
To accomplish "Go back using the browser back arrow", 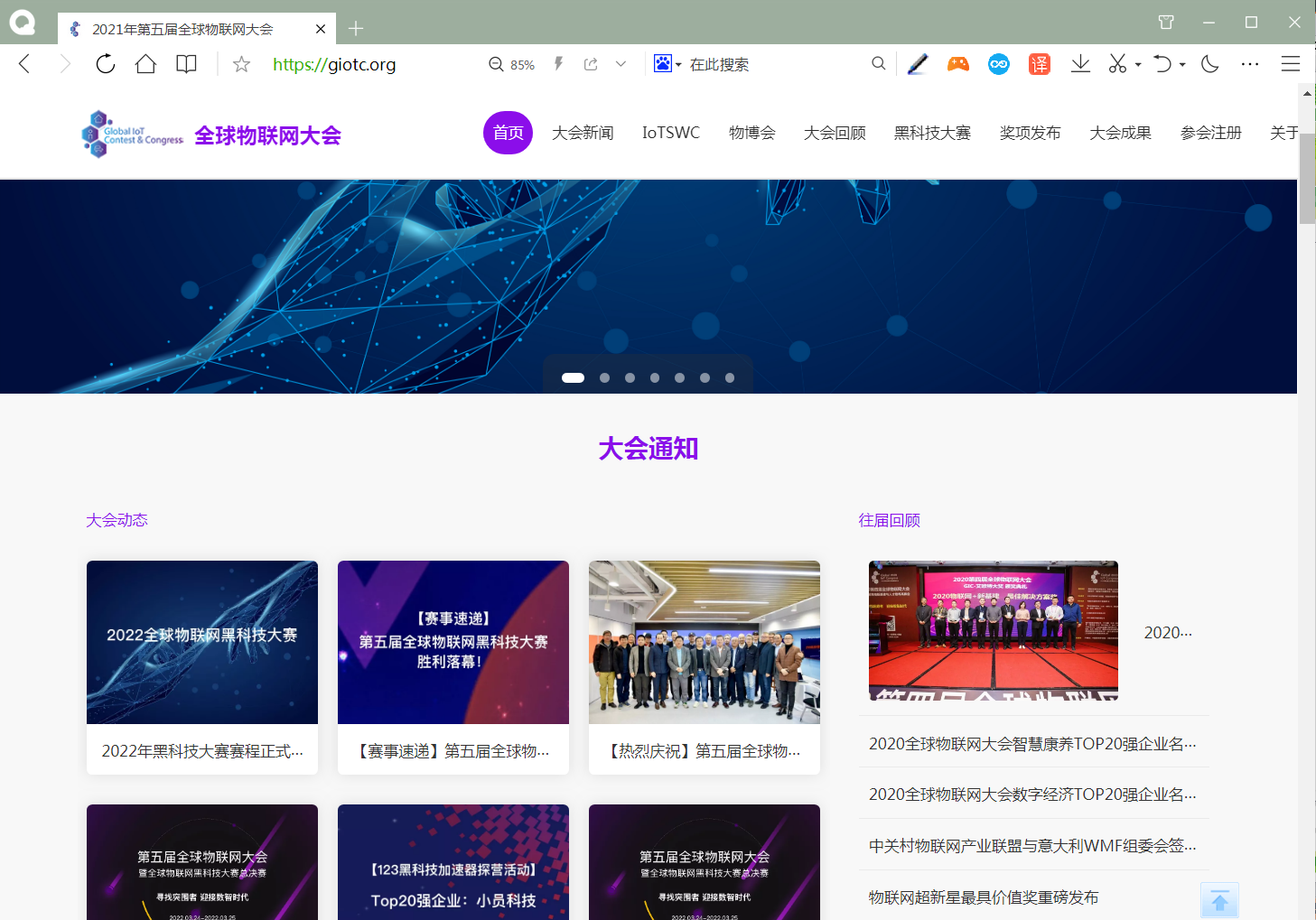I will tap(24, 64).
